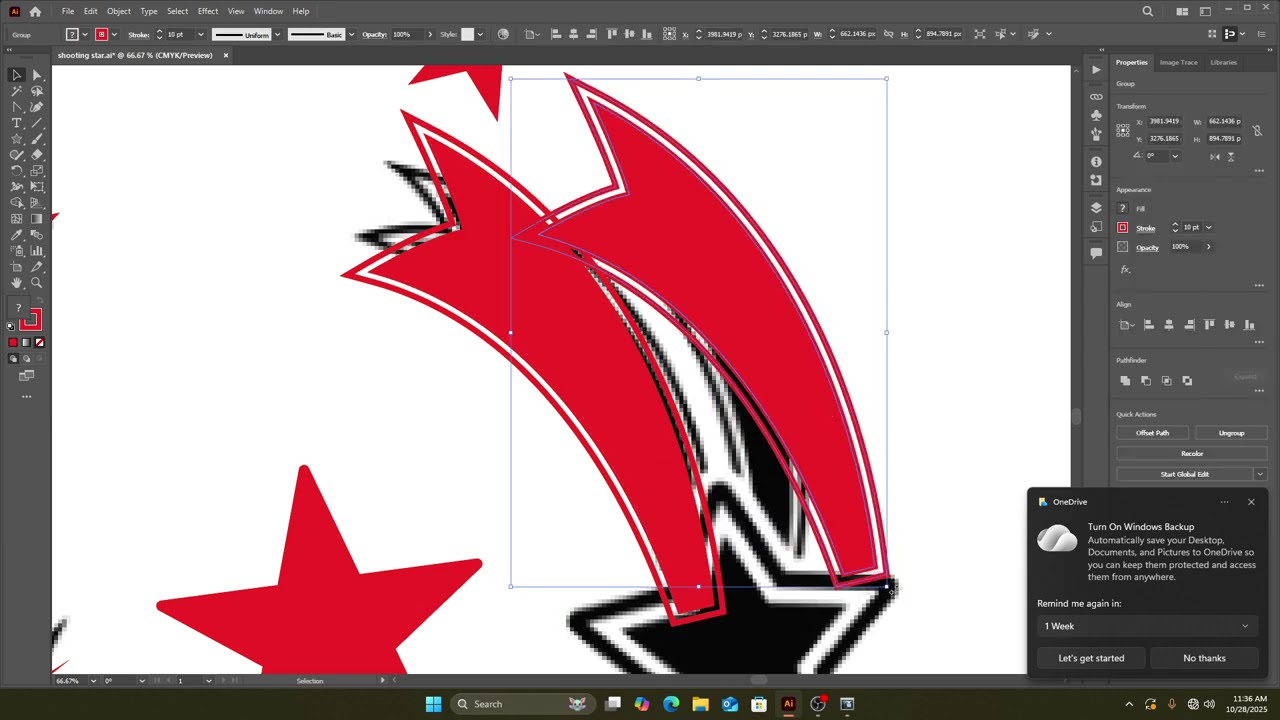1280x720 pixels.
Task: Toggle constrain width and height proportions
Action: (x=1257, y=130)
